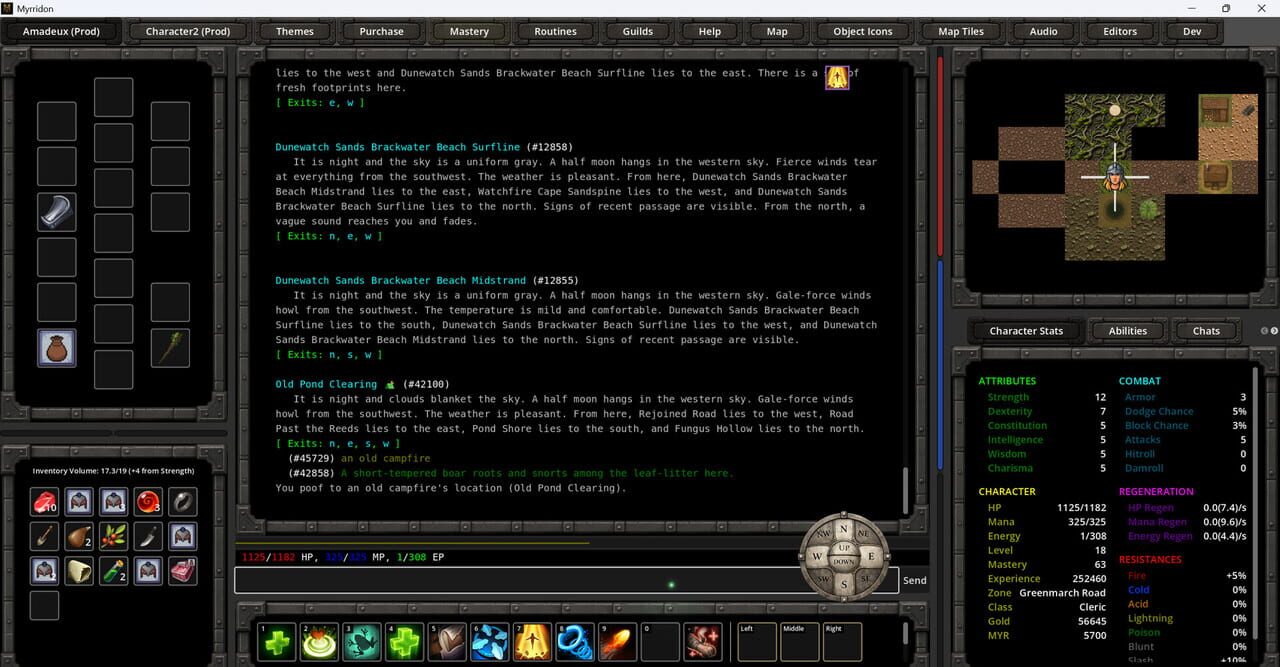Open the Mastery menu
1280x667 pixels.
[x=469, y=31]
